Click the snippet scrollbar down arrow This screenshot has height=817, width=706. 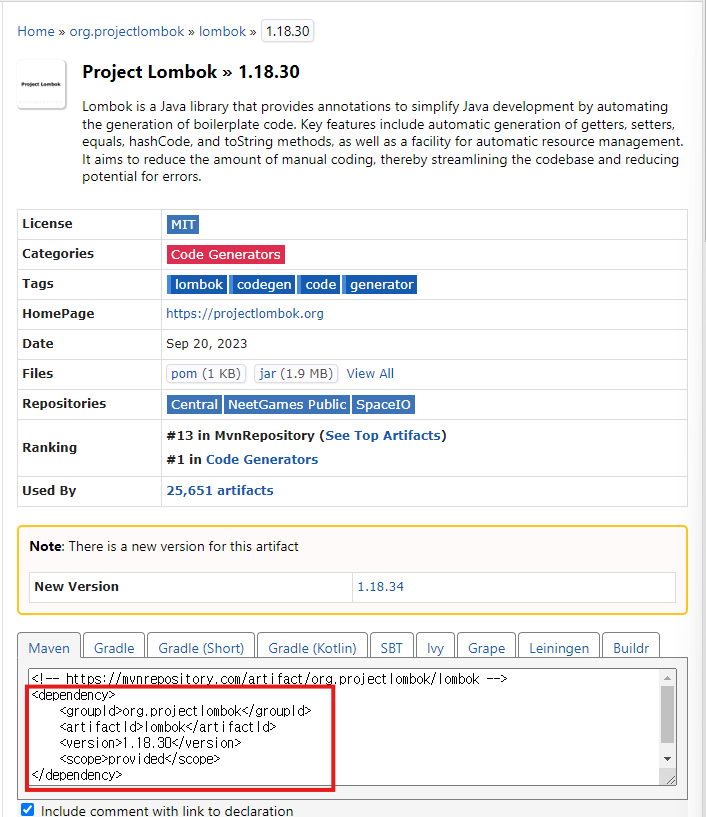coord(667,759)
